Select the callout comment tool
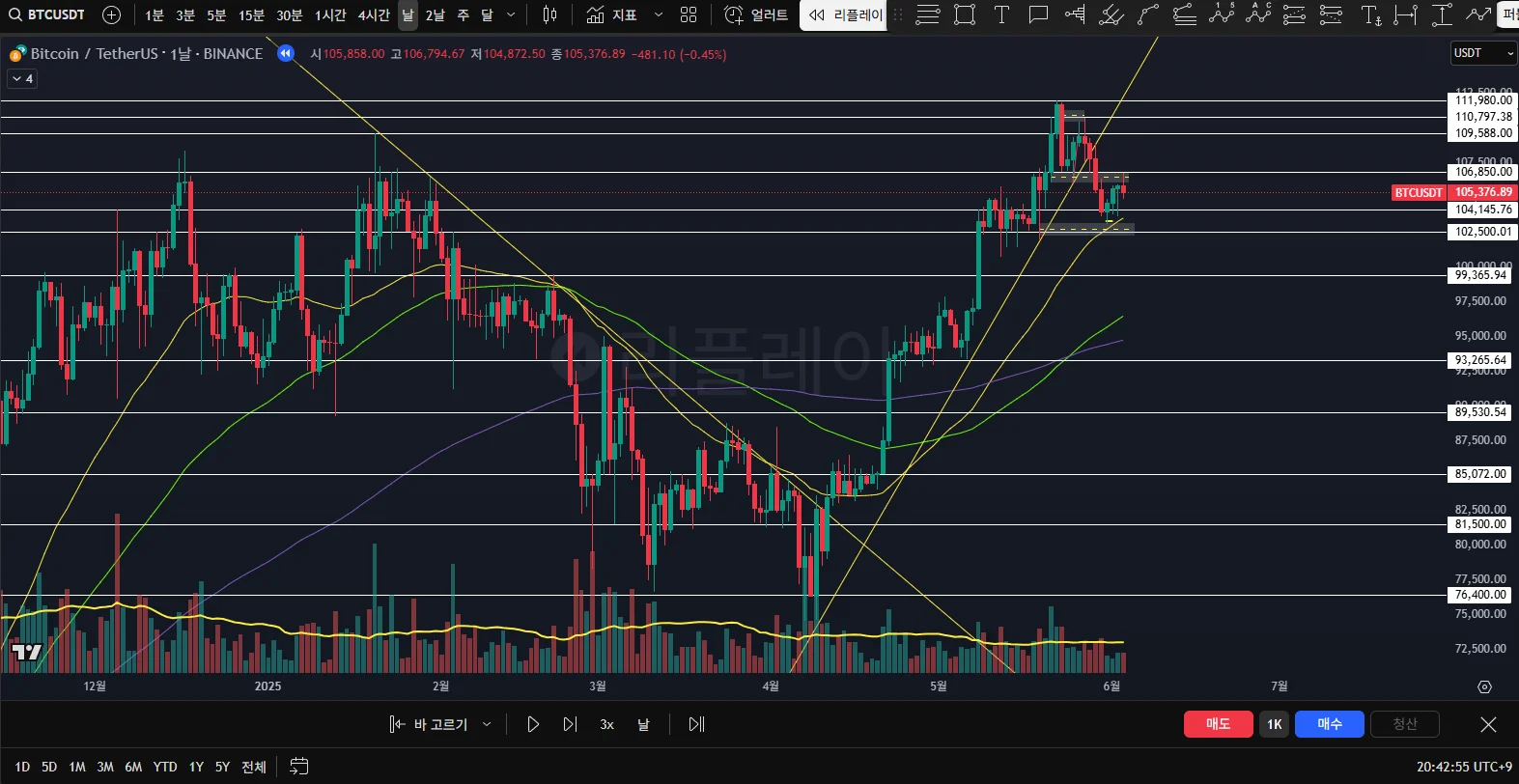The height and width of the screenshot is (784, 1519). [1038, 14]
